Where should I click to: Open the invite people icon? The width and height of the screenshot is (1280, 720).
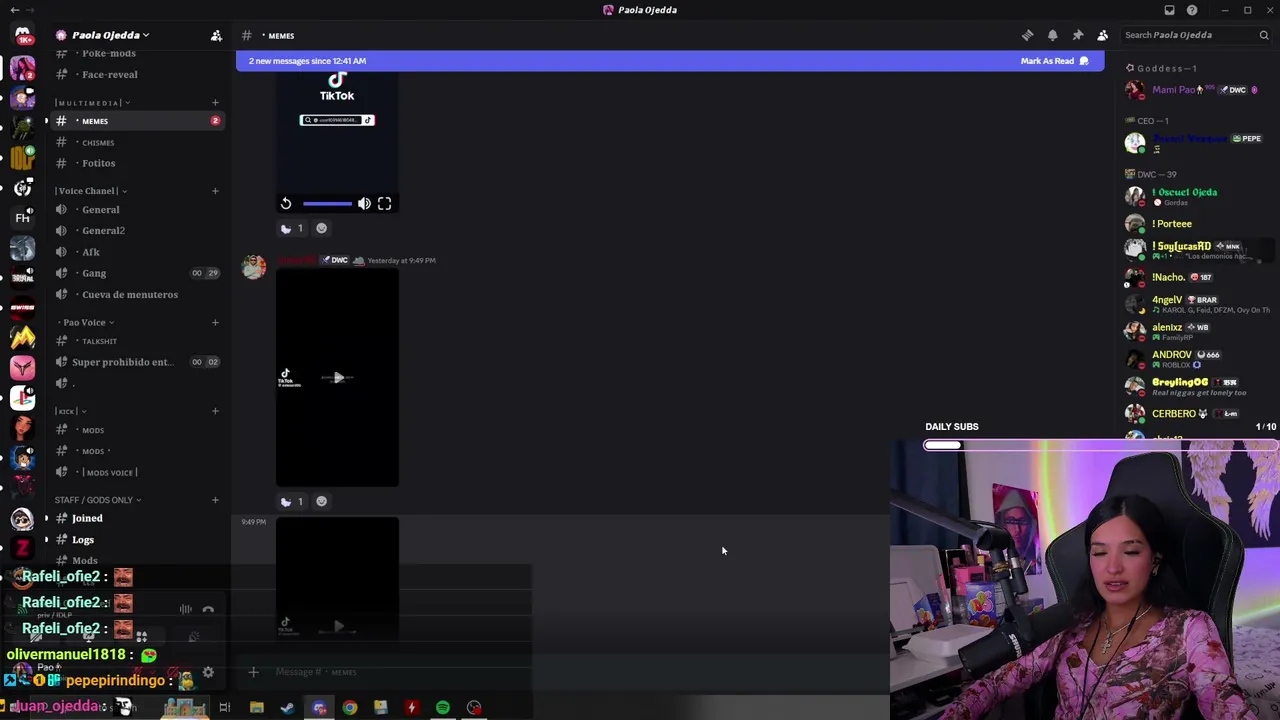click(216, 36)
